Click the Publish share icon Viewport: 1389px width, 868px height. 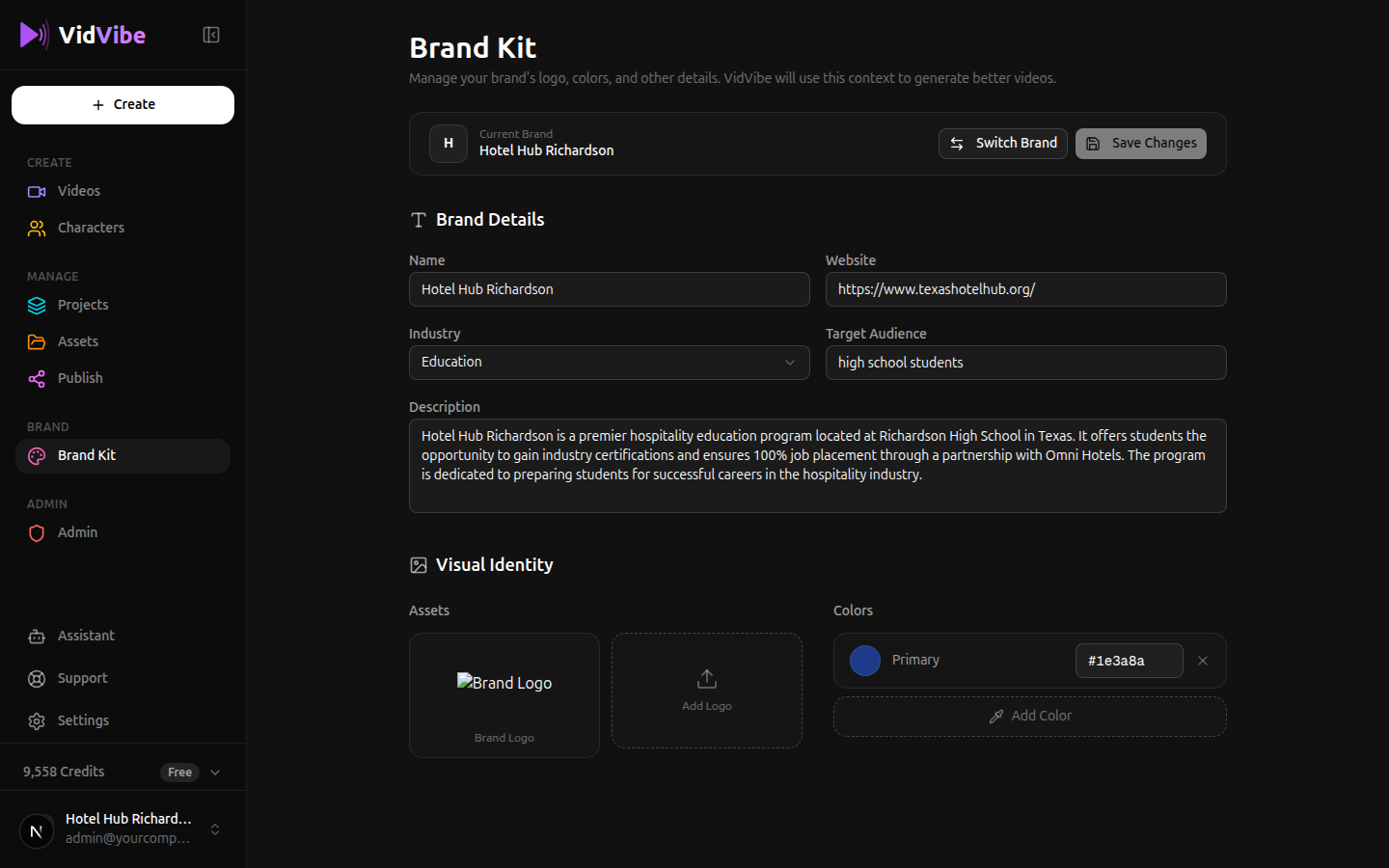[x=37, y=379]
